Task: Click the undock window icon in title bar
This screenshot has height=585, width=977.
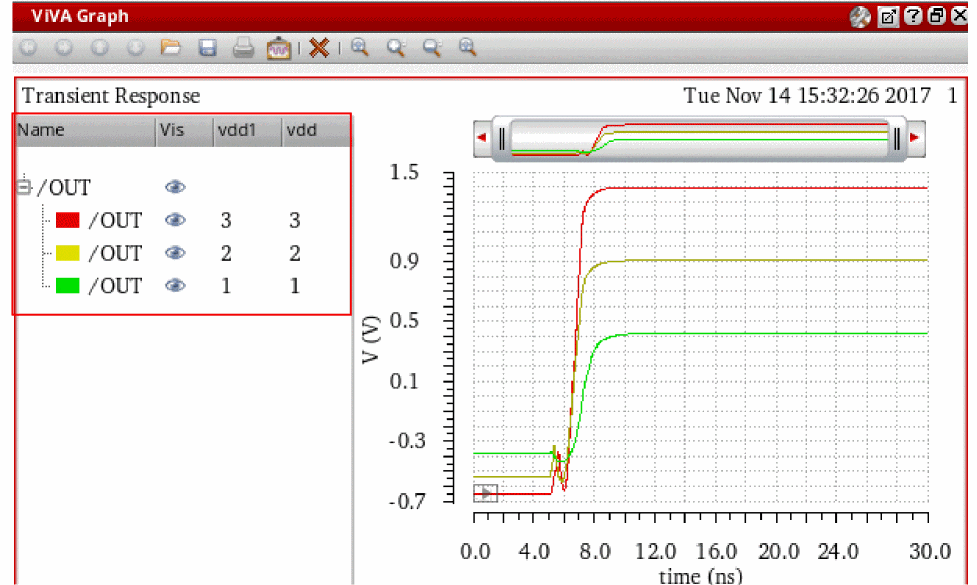Action: (886, 17)
